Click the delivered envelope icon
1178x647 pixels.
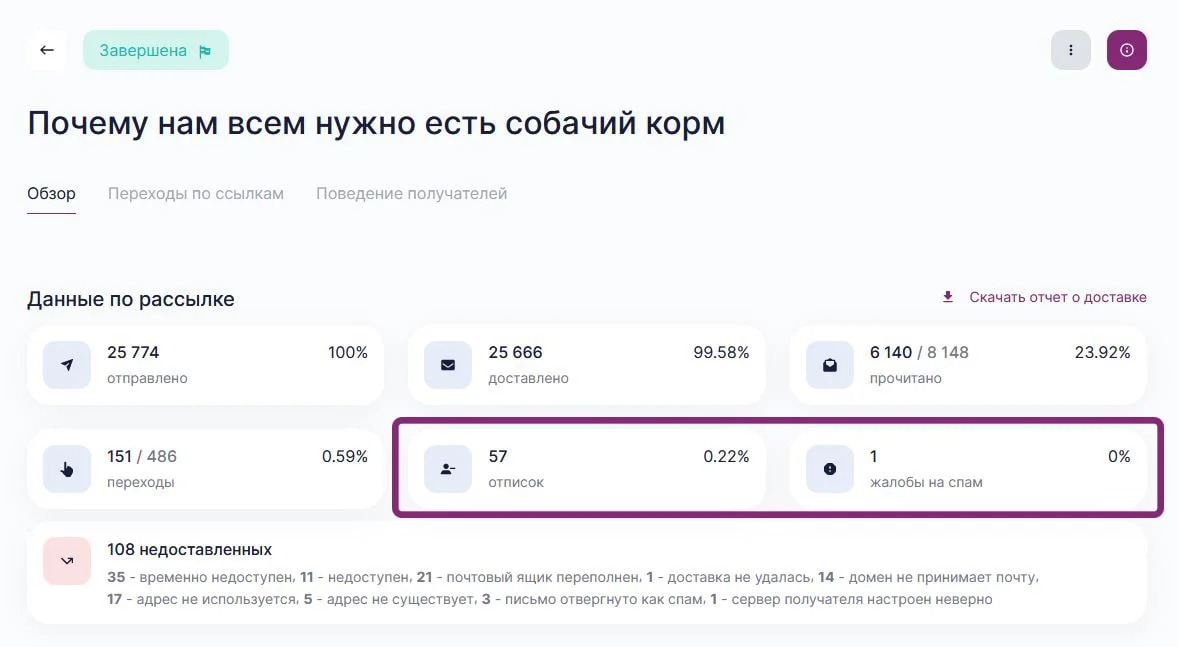click(448, 365)
